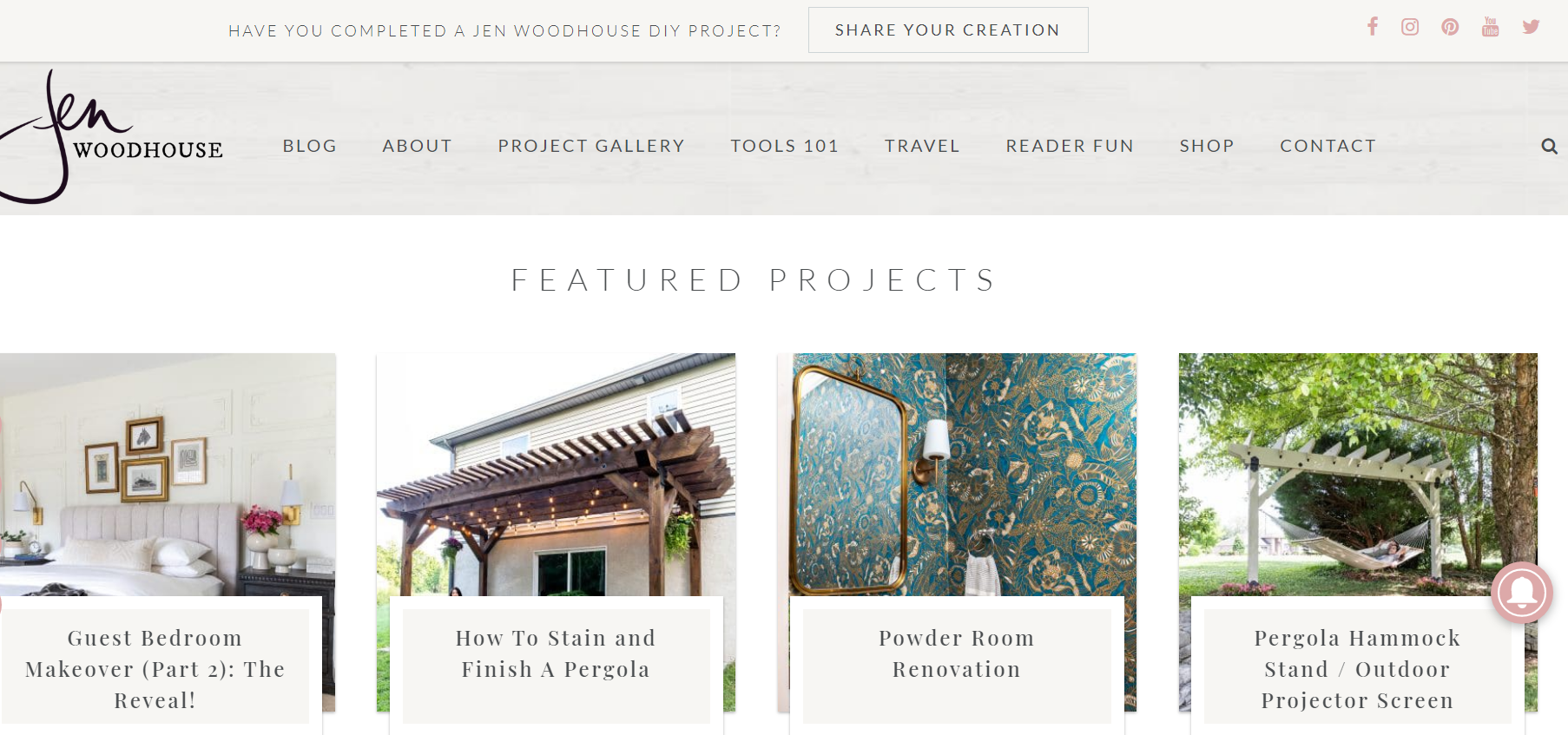Go to the About page
The image size is (1568, 735).
click(x=418, y=146)
